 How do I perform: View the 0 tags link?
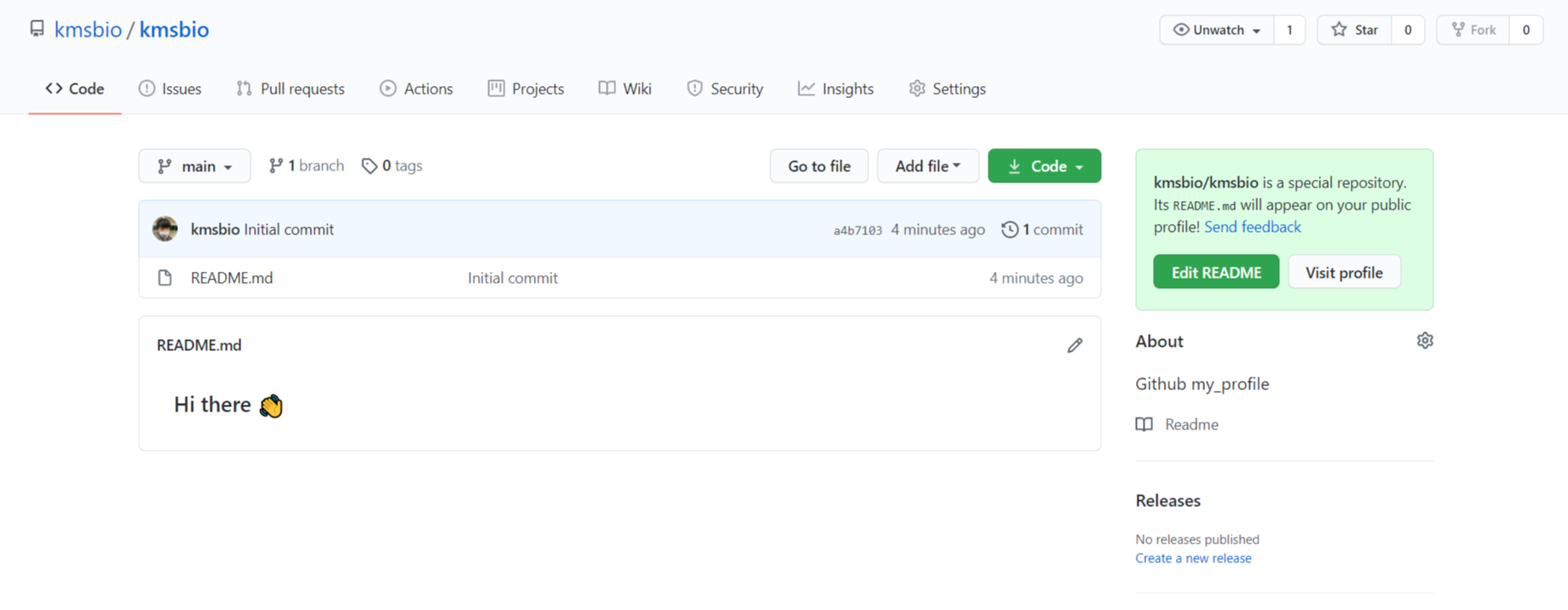(x=392, y=166)
